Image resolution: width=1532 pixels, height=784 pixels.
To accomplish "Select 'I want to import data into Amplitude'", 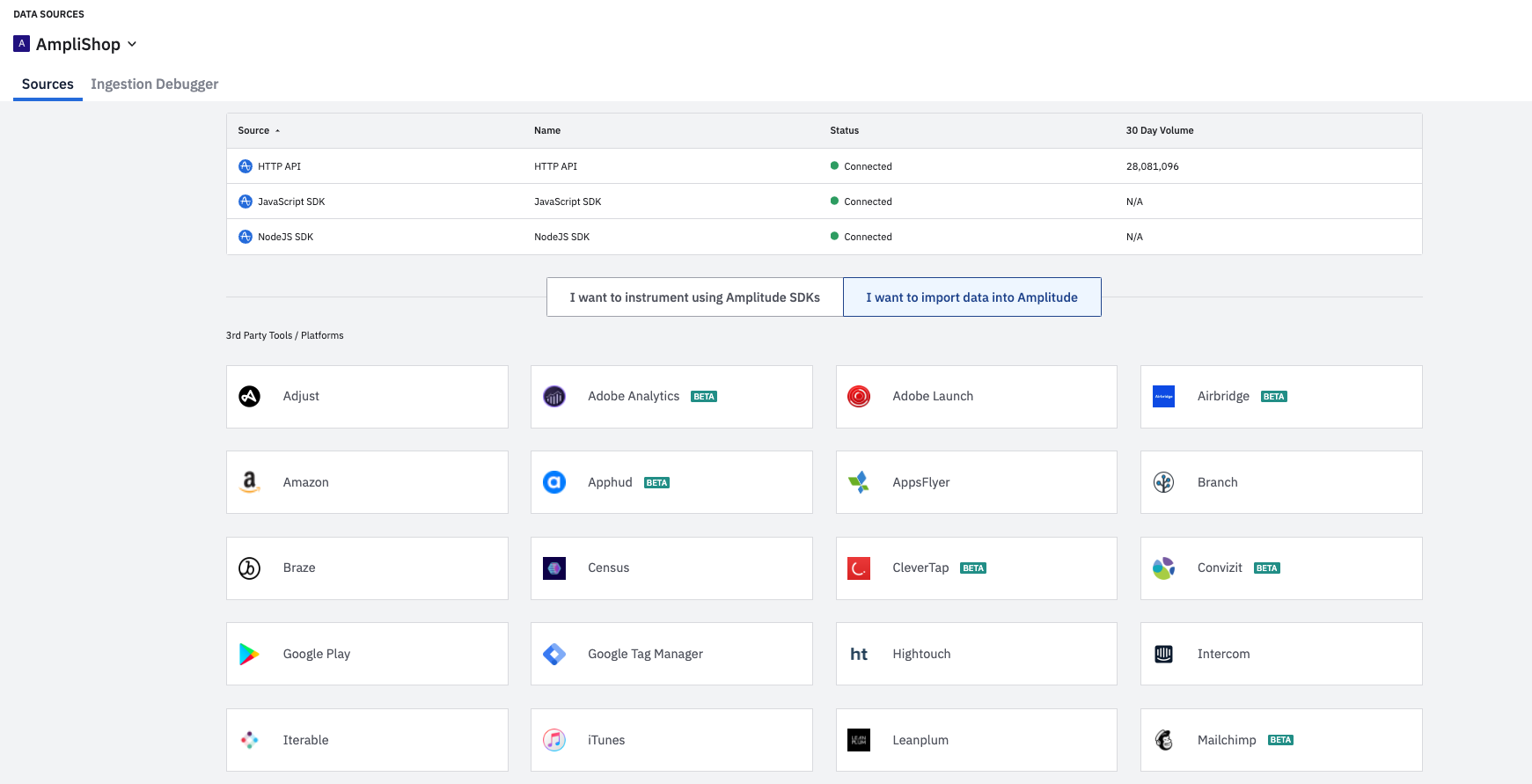I will pyautogui.click(x=972, y=297).
